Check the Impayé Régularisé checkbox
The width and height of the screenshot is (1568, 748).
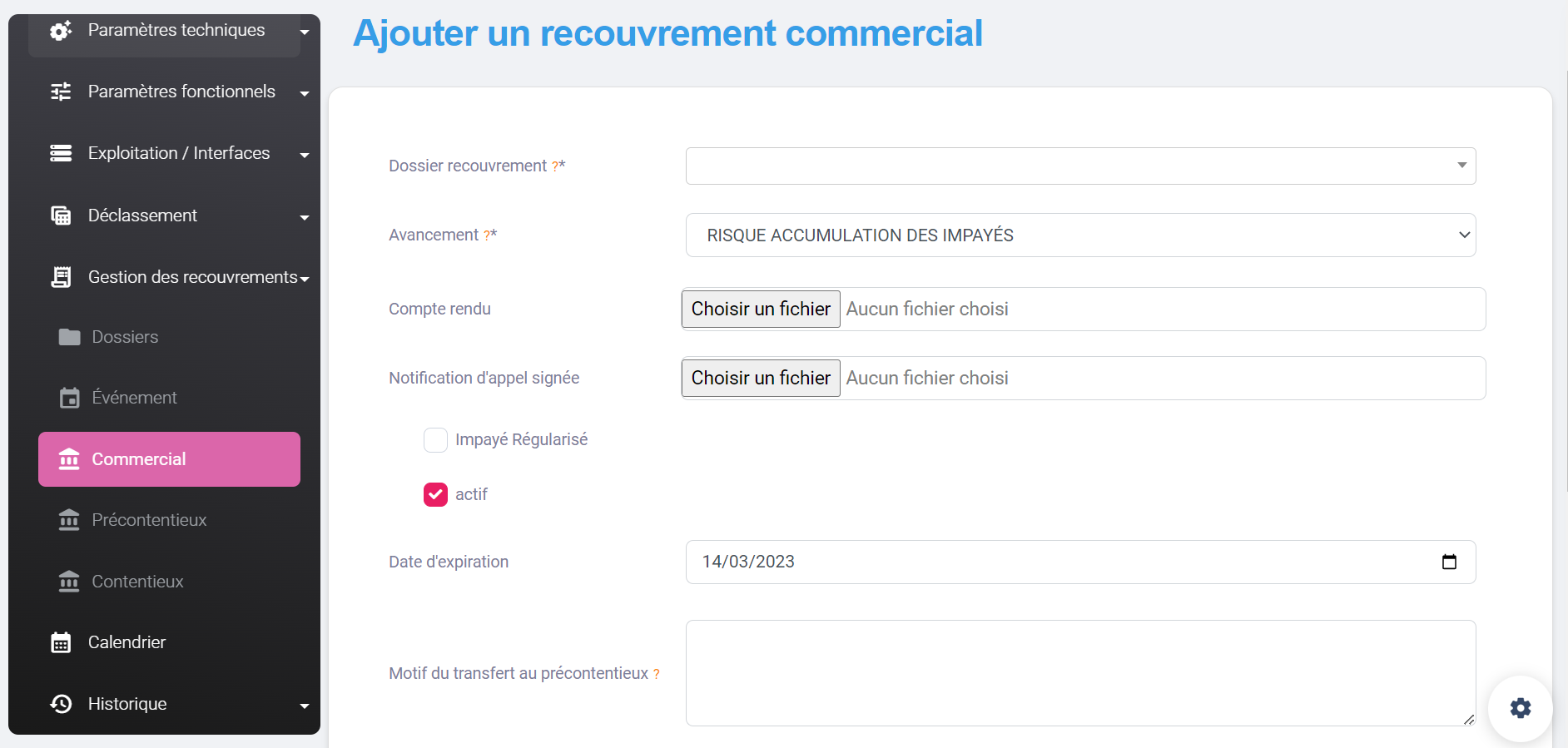(x=435, y=439)
